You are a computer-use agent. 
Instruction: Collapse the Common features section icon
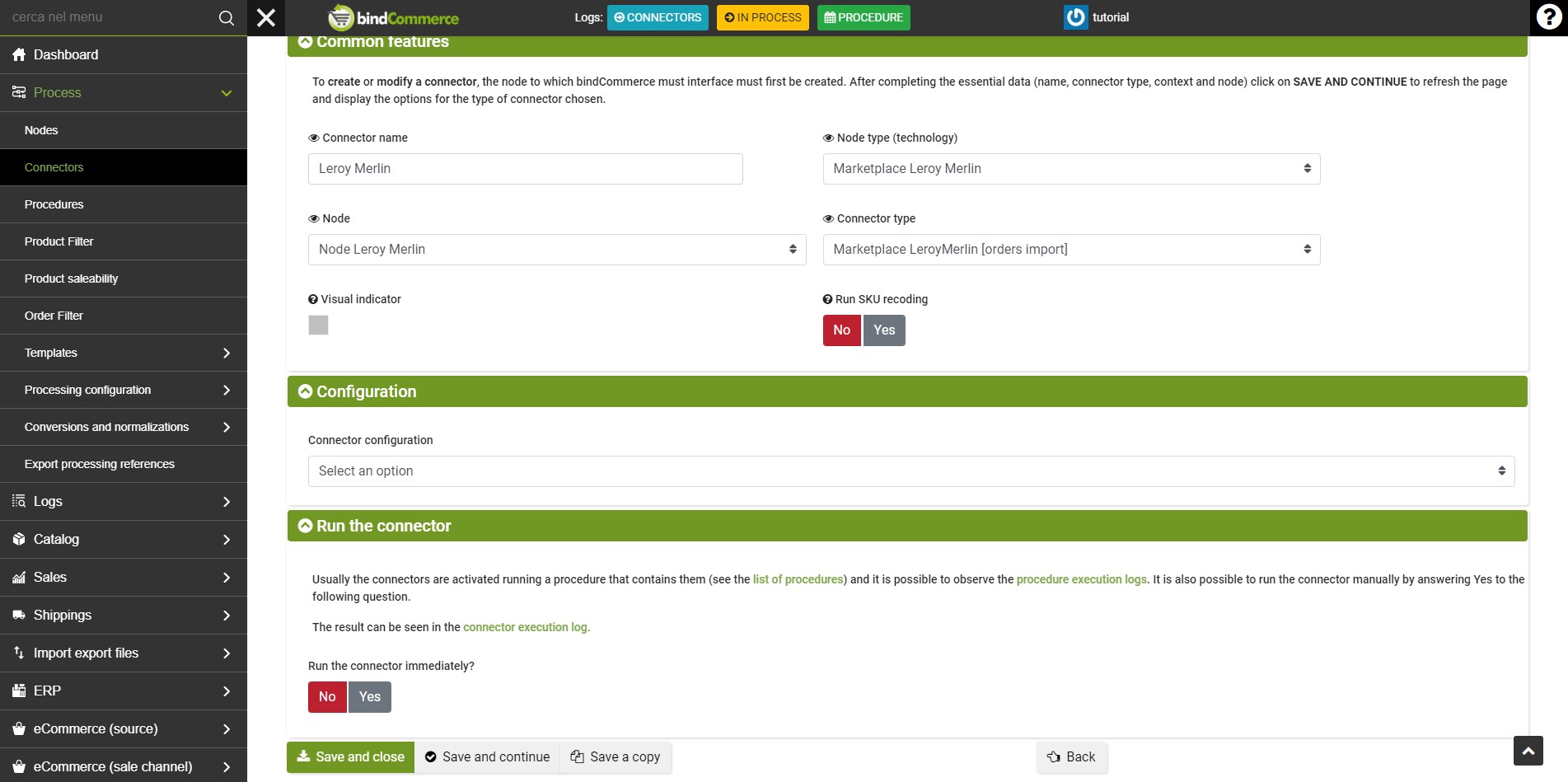(305, 41)
